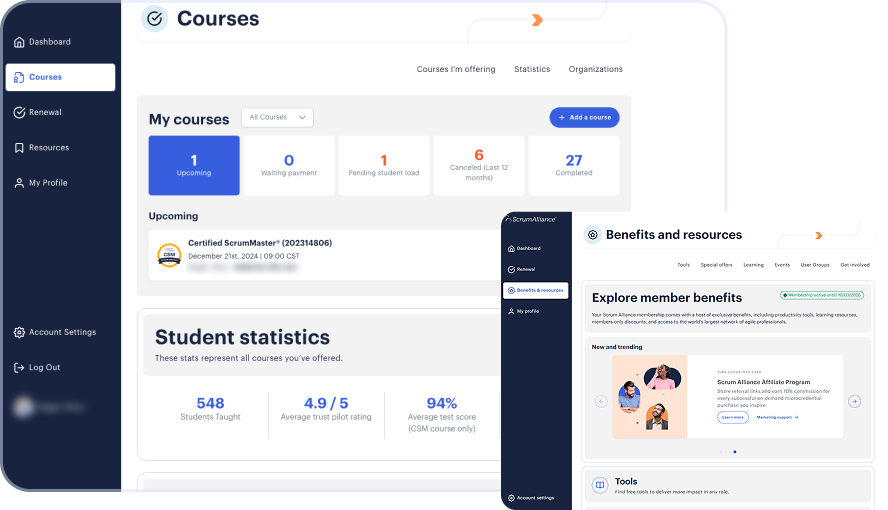Click the 548 Students Taught stat

pyautogui.click(x=210, y=409)
